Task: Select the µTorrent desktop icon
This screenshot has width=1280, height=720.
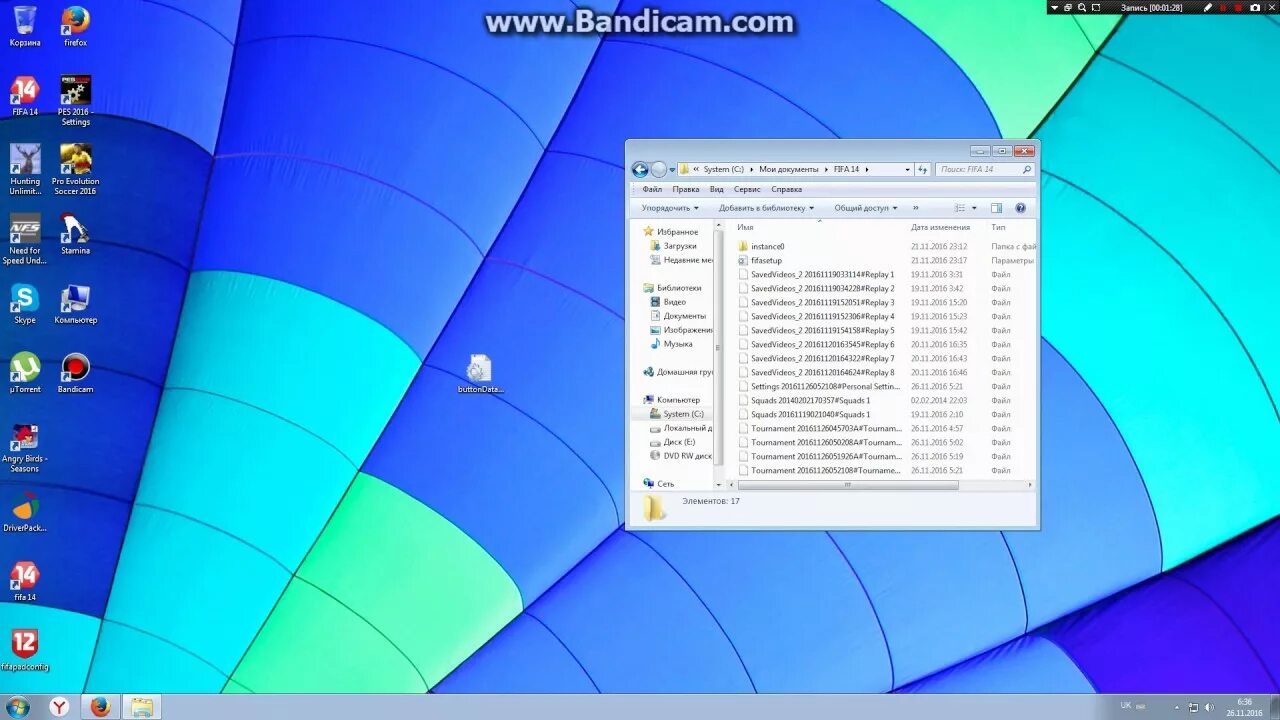Action: tap(25, 373)
